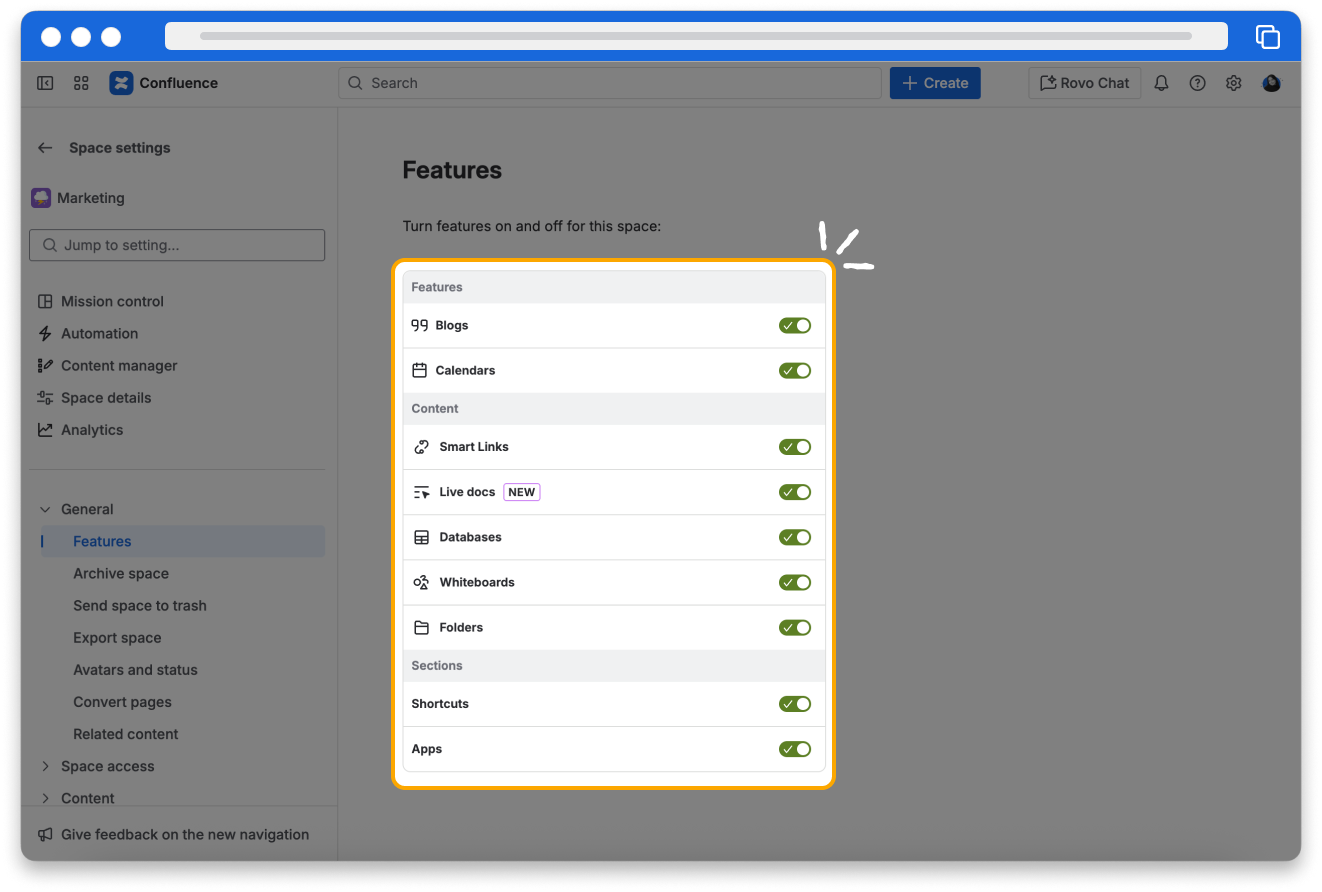This screenshot has width=1322, height=892.
Task: Disable the Blogs feature toggle
Action: [795, 326]
